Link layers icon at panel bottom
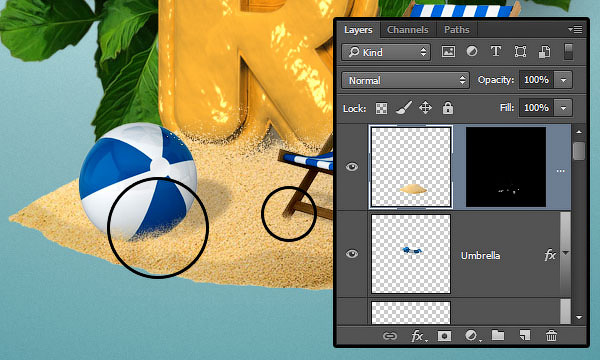This screenshot has height=360, width=600. click(390, 336)
